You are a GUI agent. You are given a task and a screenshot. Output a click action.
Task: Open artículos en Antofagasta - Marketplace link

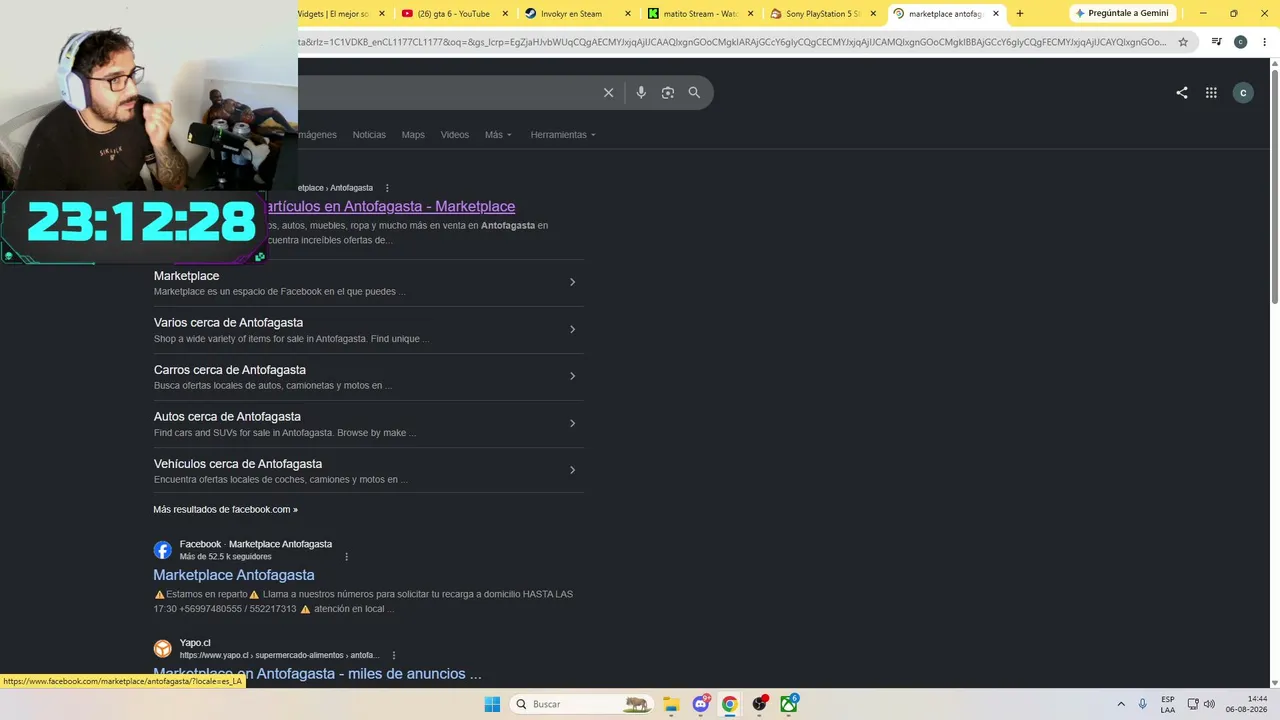391,206
